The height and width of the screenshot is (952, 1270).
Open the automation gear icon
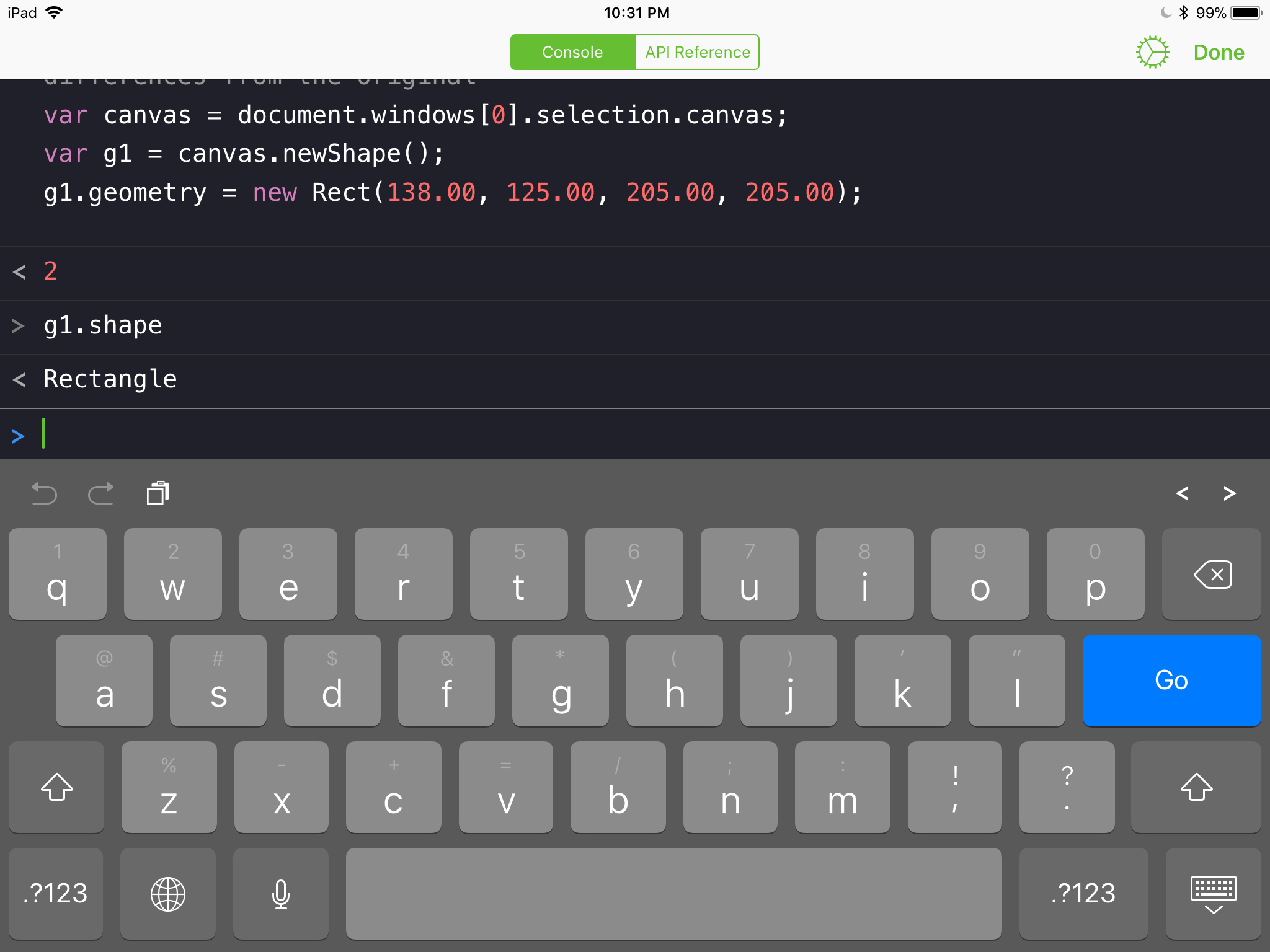[1152, 52]
